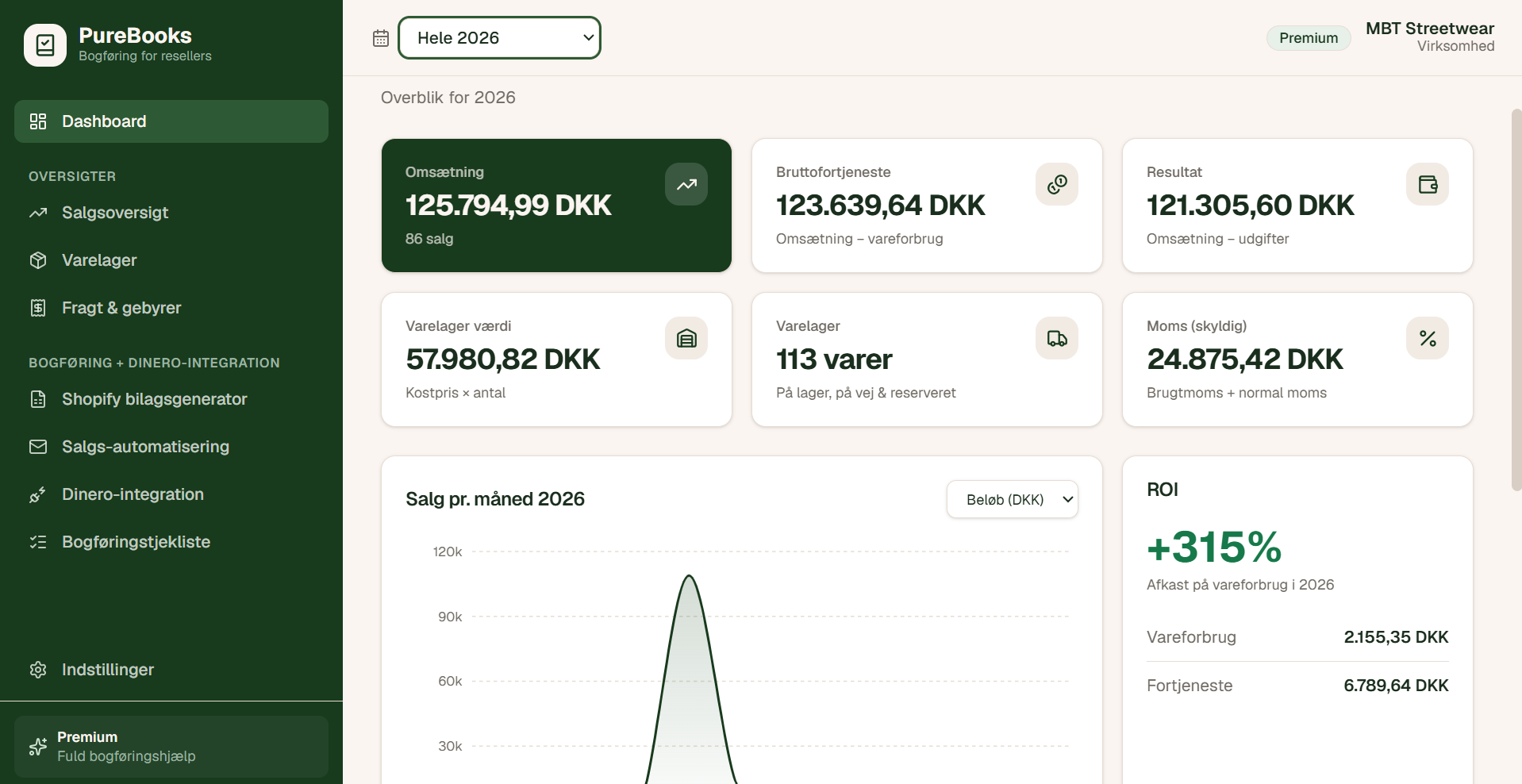This screenshot has width=1522, height=784.
Task: Click the Fortjeneste 6.789,64 DKK row
Action: click(x=1297, y=686)
